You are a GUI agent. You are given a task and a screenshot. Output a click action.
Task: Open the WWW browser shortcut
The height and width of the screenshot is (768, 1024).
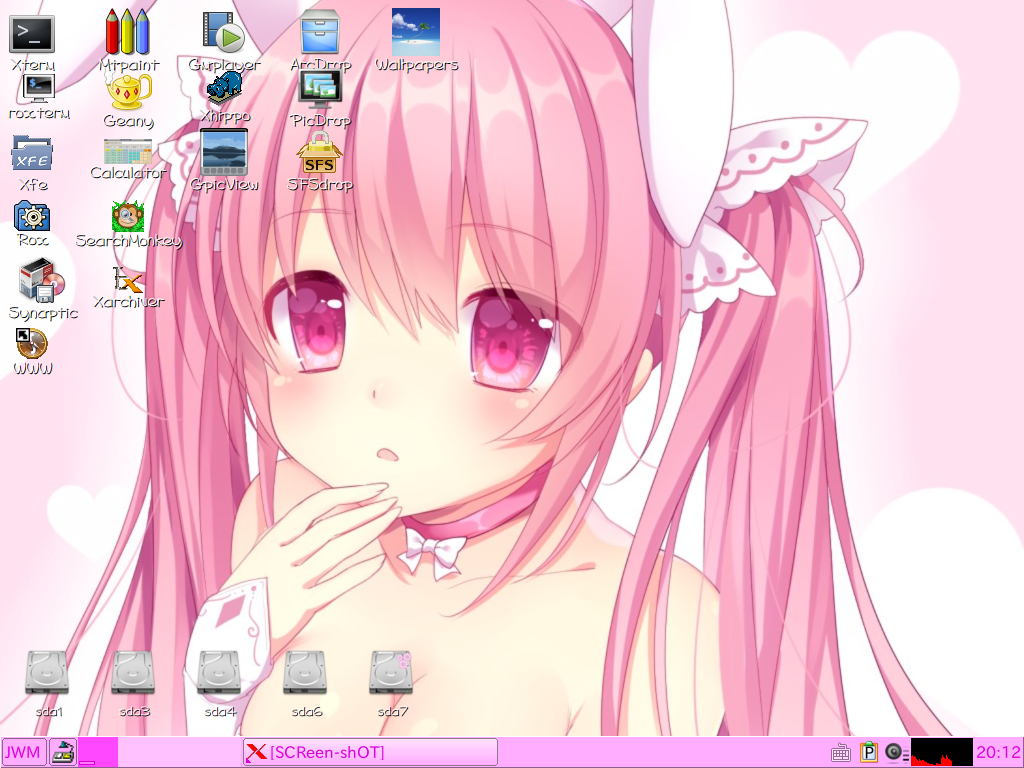coord(32,344)
